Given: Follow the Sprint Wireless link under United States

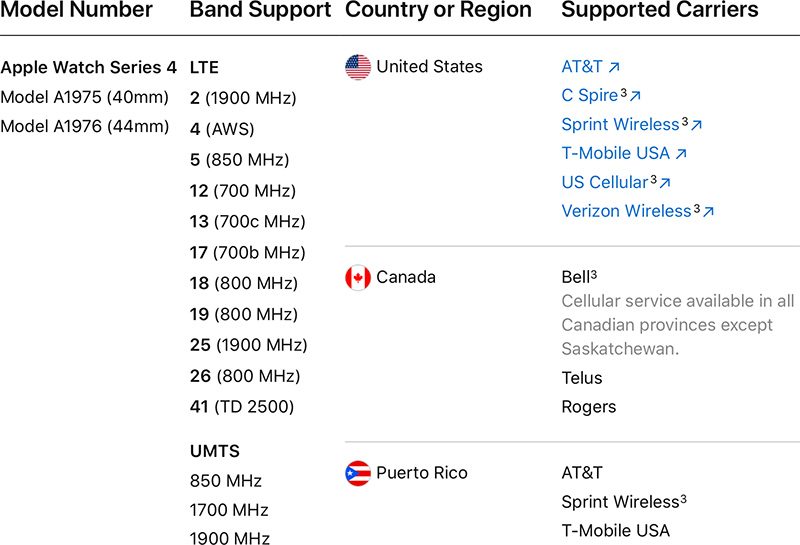Looking at the screenshot, I should (x=620, y=125).
